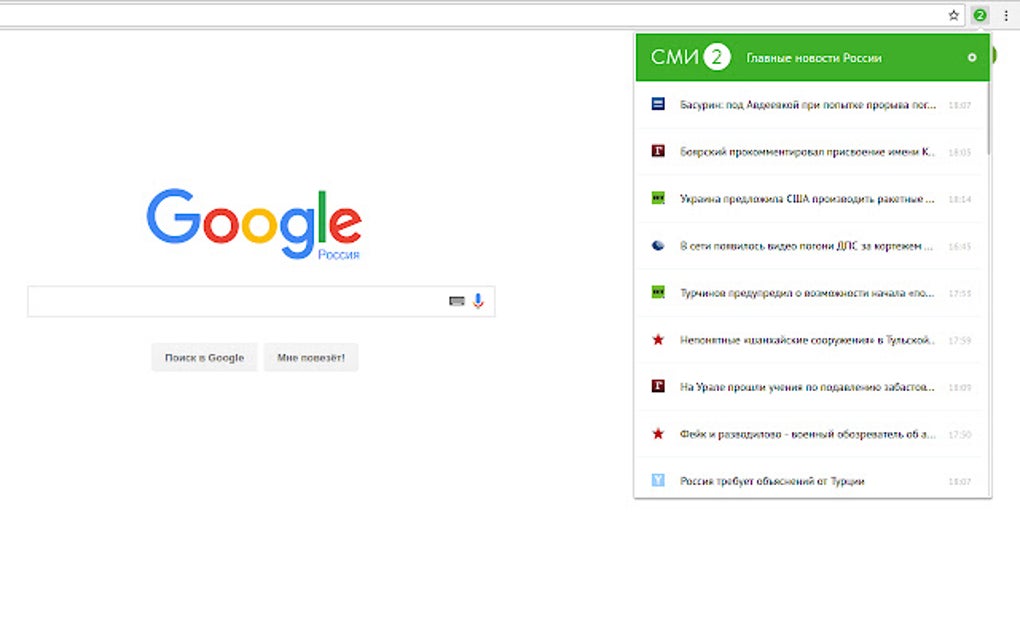Click the news popup vertical scrollbar thumb
The width and height of the screenshot is (1020, 638).
coord(988,117)
